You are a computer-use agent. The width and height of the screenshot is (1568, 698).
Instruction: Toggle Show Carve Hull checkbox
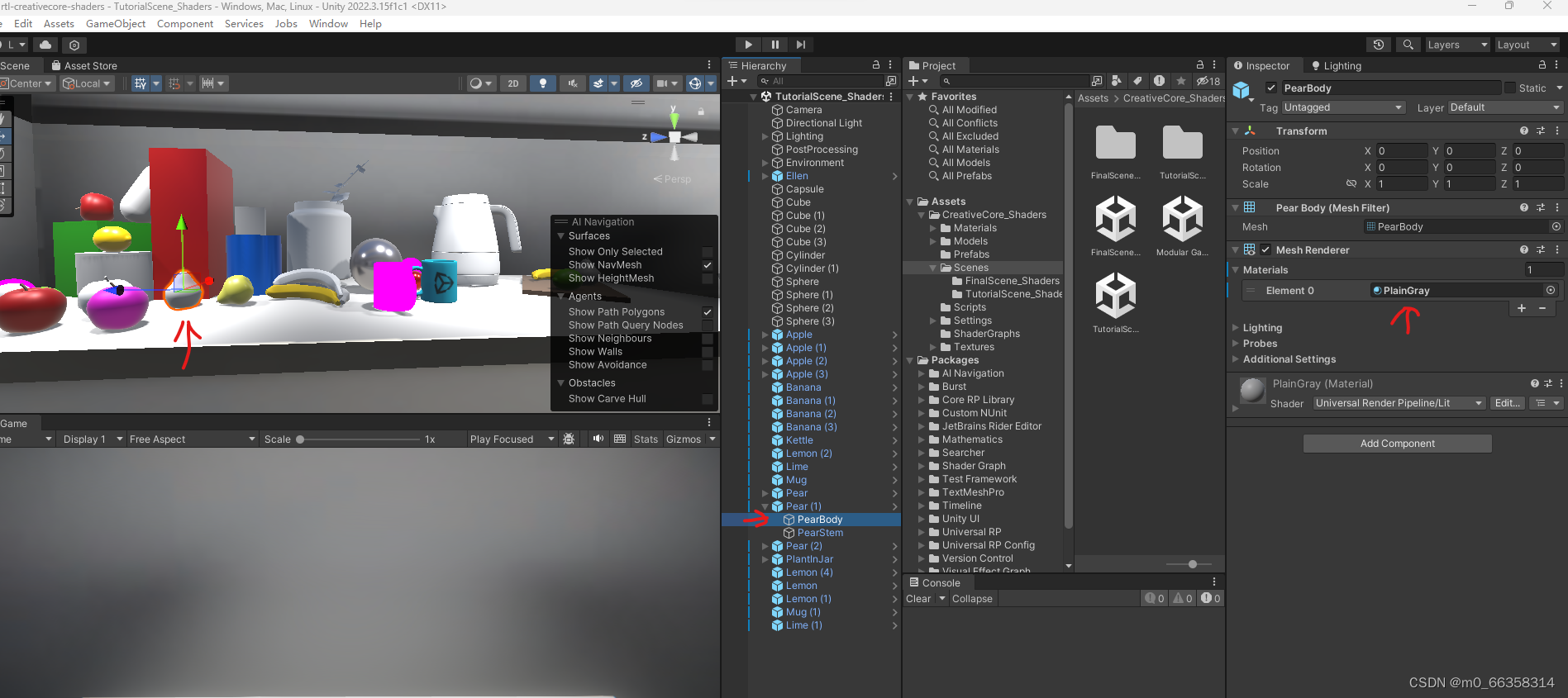pos(708,399)
